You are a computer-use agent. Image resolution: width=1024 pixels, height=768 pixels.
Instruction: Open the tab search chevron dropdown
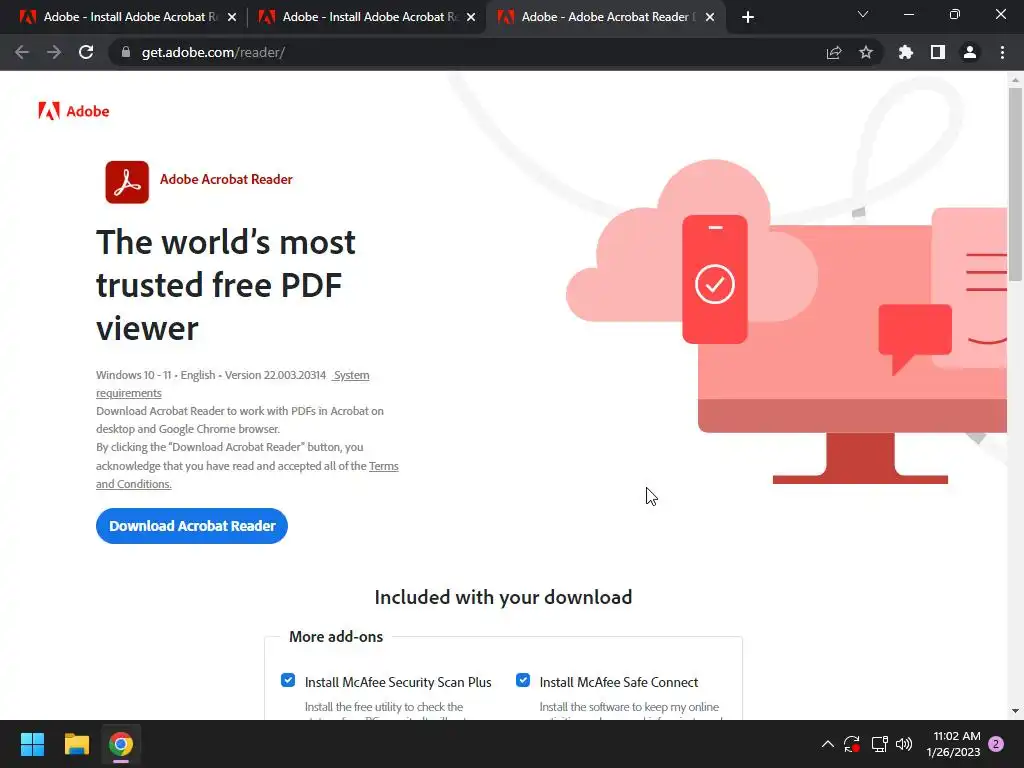click(x=863, y=14)
